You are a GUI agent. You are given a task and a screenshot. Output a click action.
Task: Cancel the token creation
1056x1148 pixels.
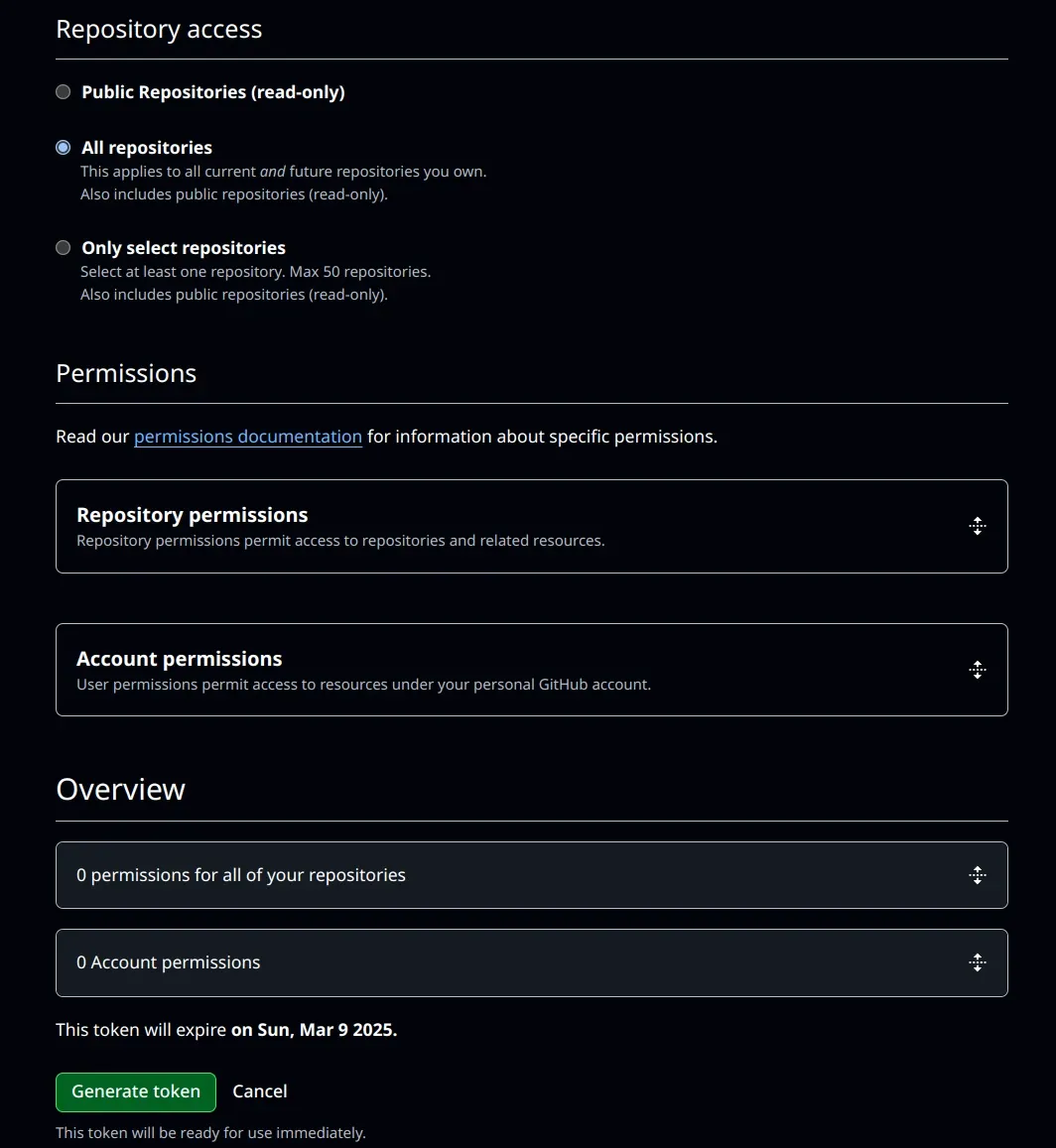click(259, 1090)
